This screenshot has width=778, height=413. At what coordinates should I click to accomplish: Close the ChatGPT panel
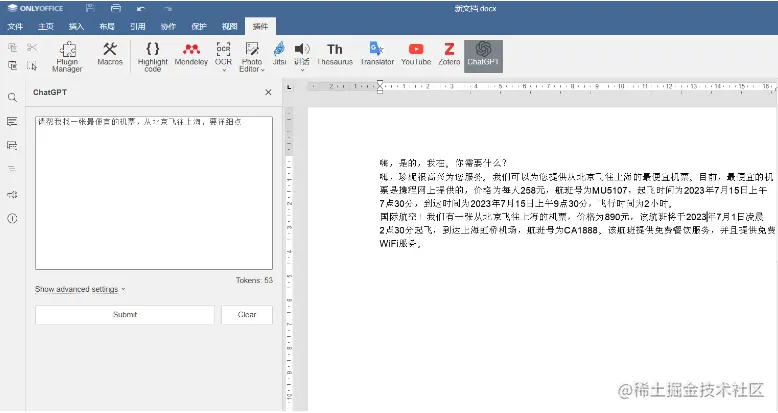pos(268,92)
